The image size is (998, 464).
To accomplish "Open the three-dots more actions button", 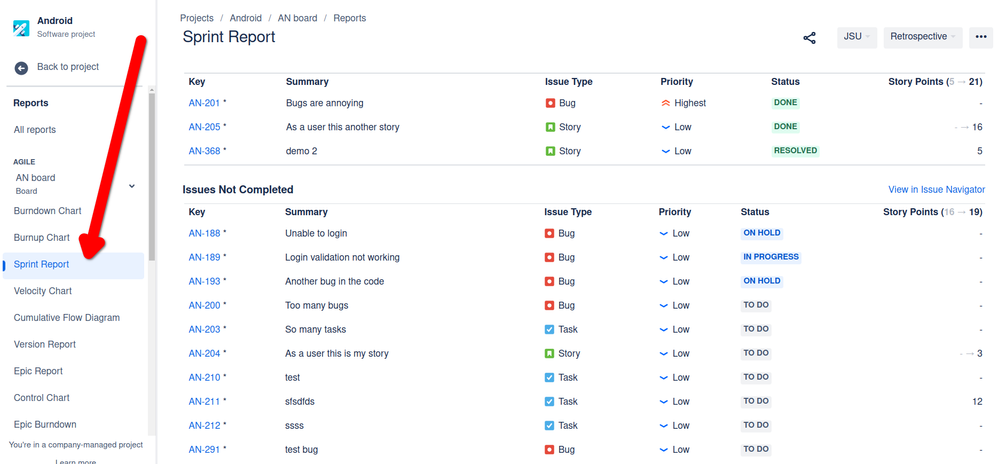I will (x=981, y=38).
